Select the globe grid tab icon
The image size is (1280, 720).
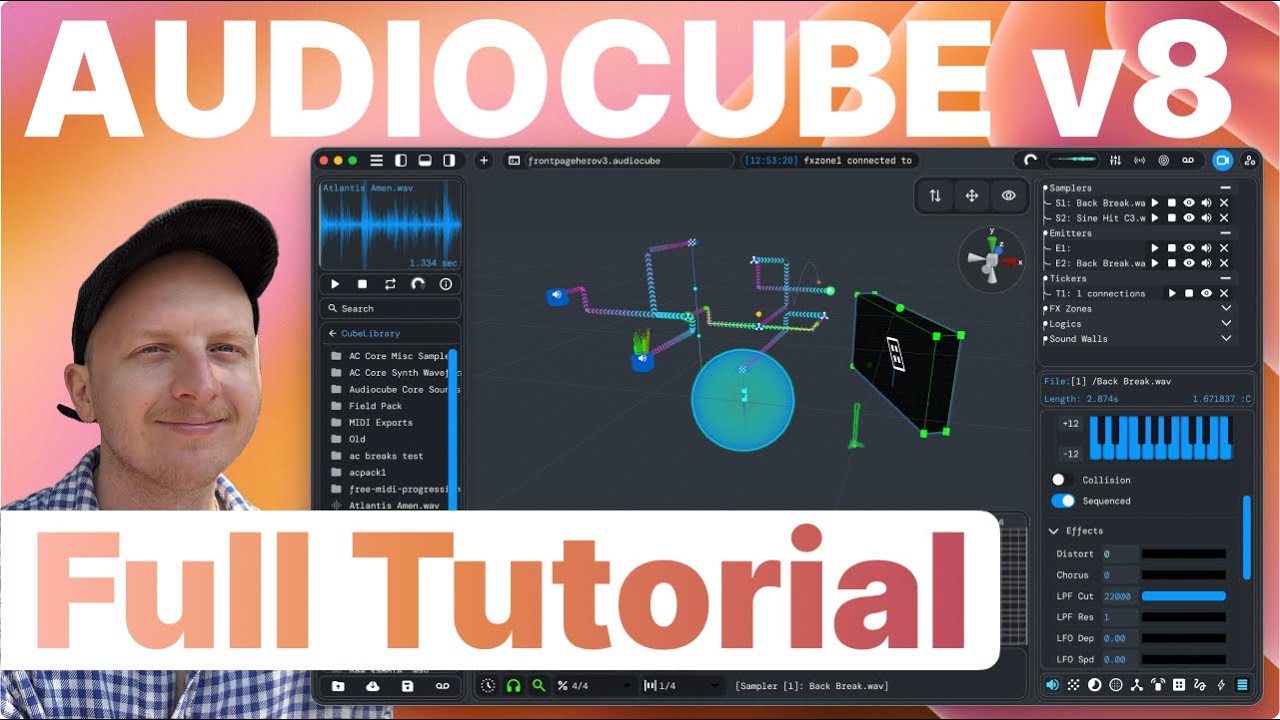pyautogui.click(x=1116, y=685)
